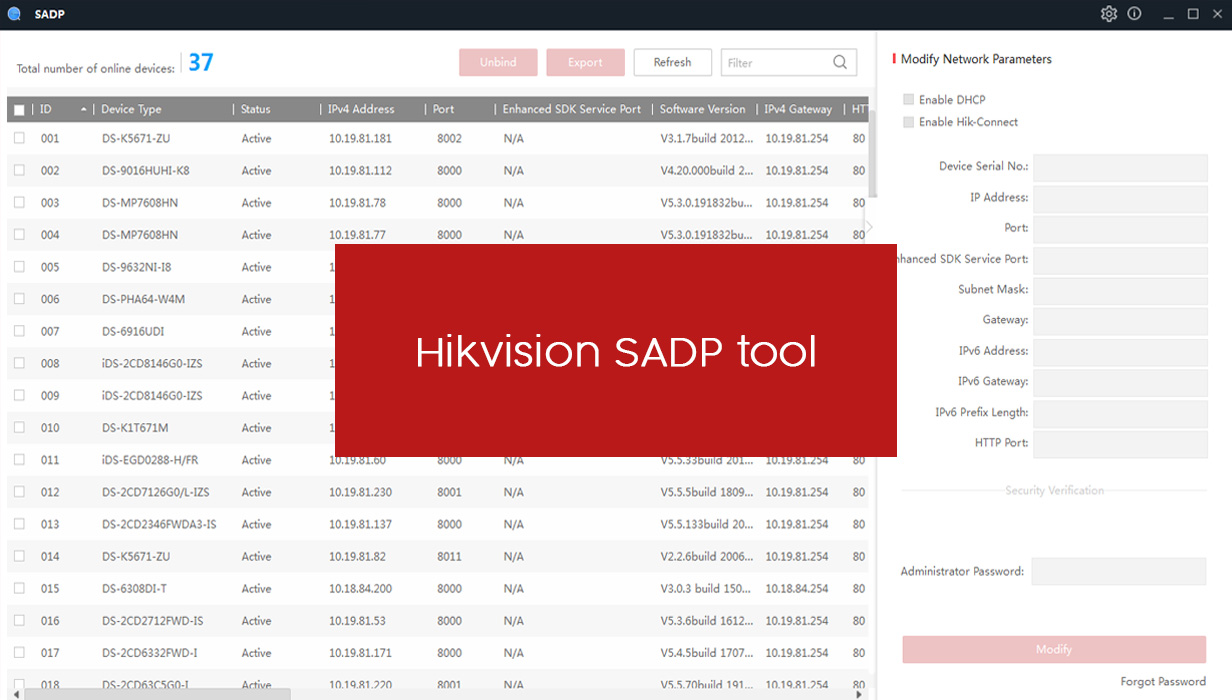
Task: Click the info icon in title bar
Action: [x=1134, y=14]
